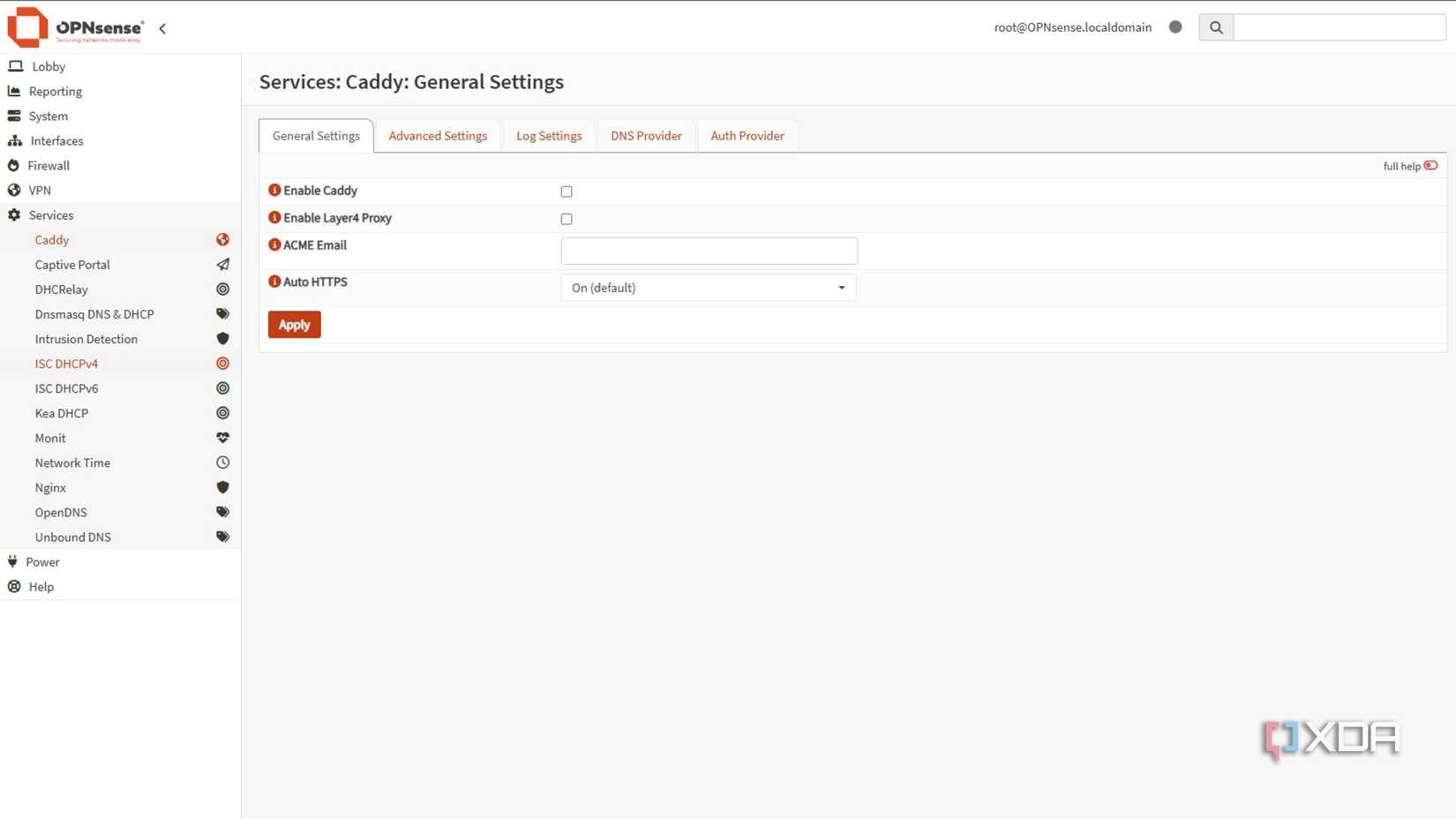1456x819 pixels.
Task: Open the Auth Provider tab
Action: tap(747, 135)
